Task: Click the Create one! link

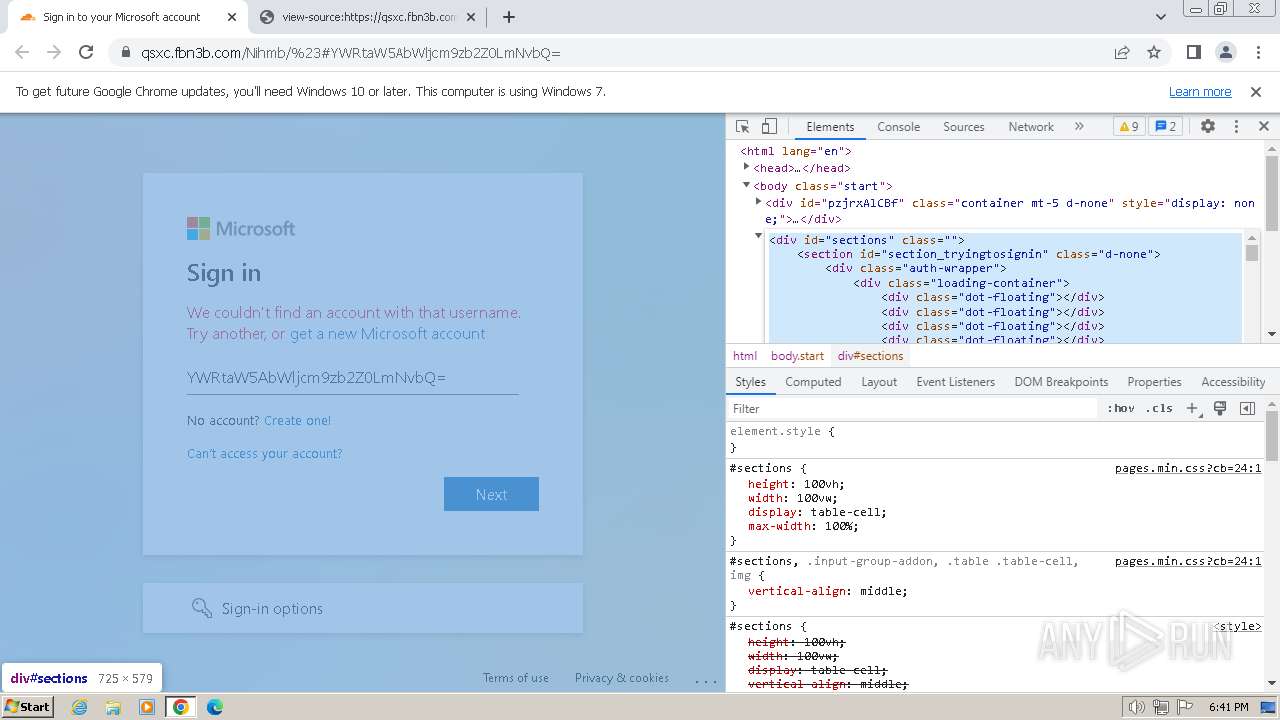Action: coord(297,421)
